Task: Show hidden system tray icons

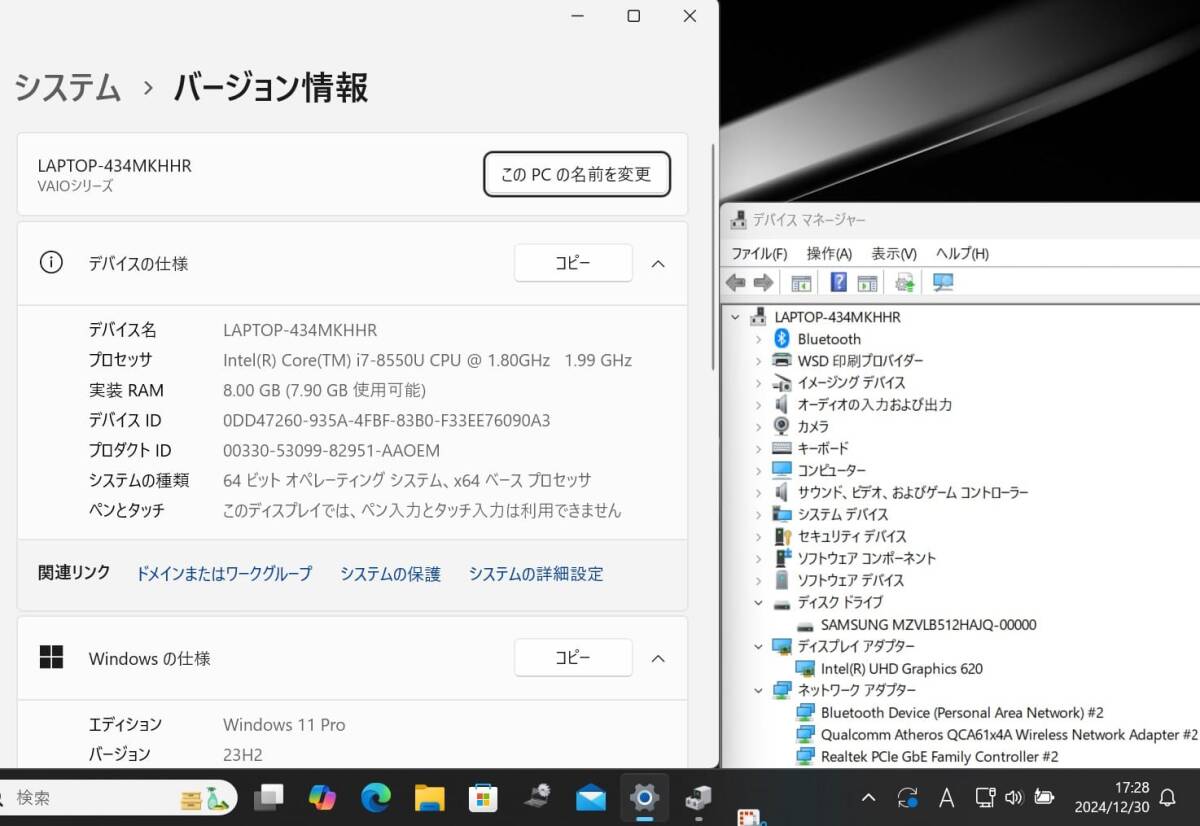Action: (x=868, y=798)
